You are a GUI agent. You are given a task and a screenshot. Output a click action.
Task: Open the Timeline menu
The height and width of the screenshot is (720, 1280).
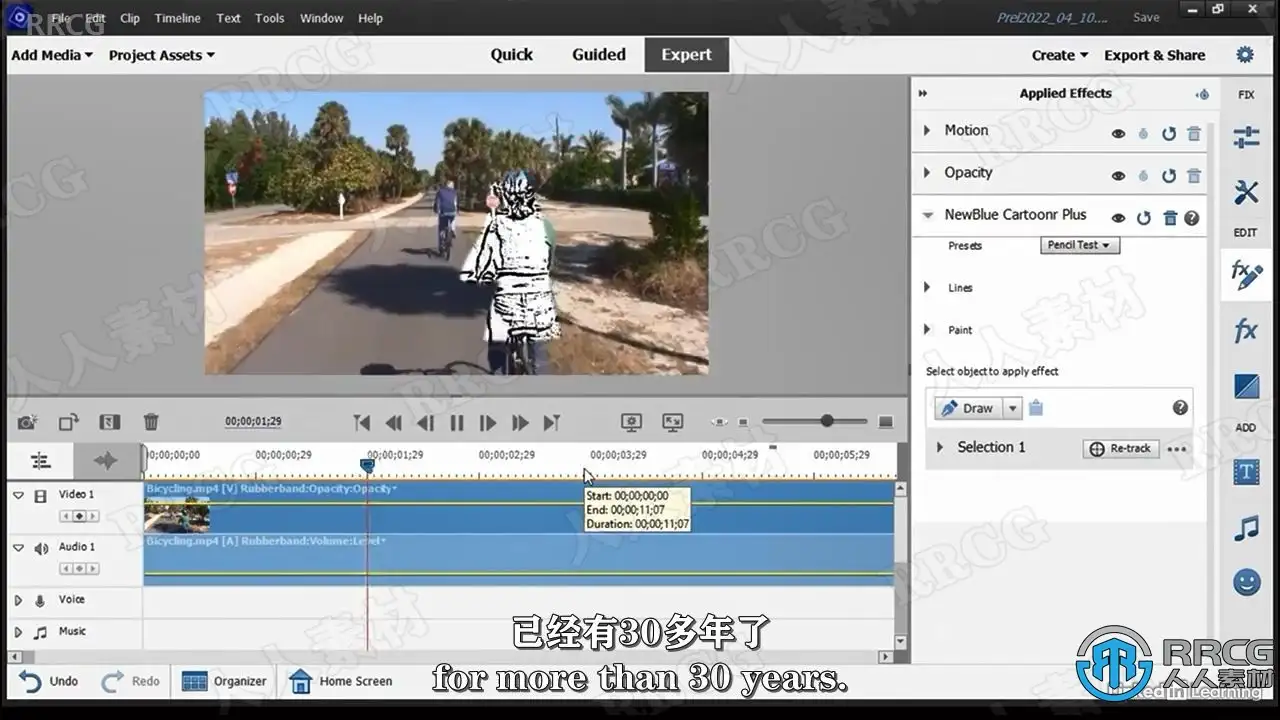177,18
